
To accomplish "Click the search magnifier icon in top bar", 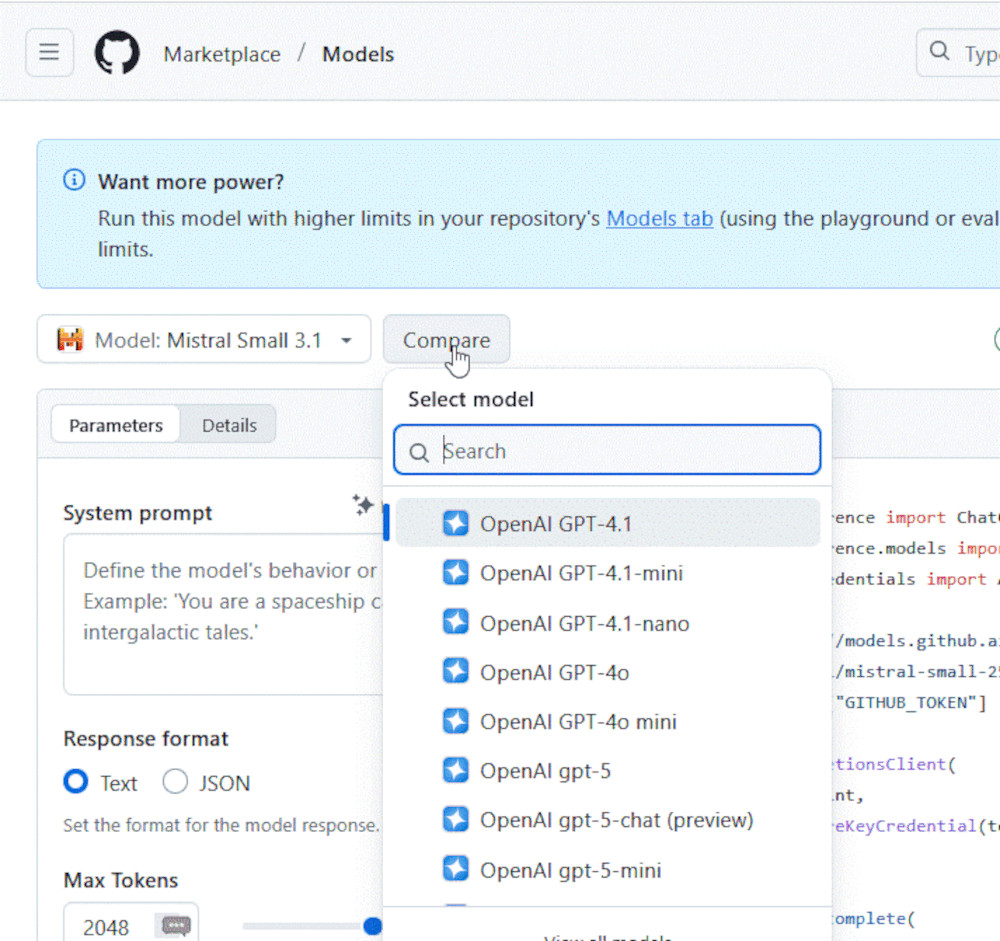I will (939, 52).
